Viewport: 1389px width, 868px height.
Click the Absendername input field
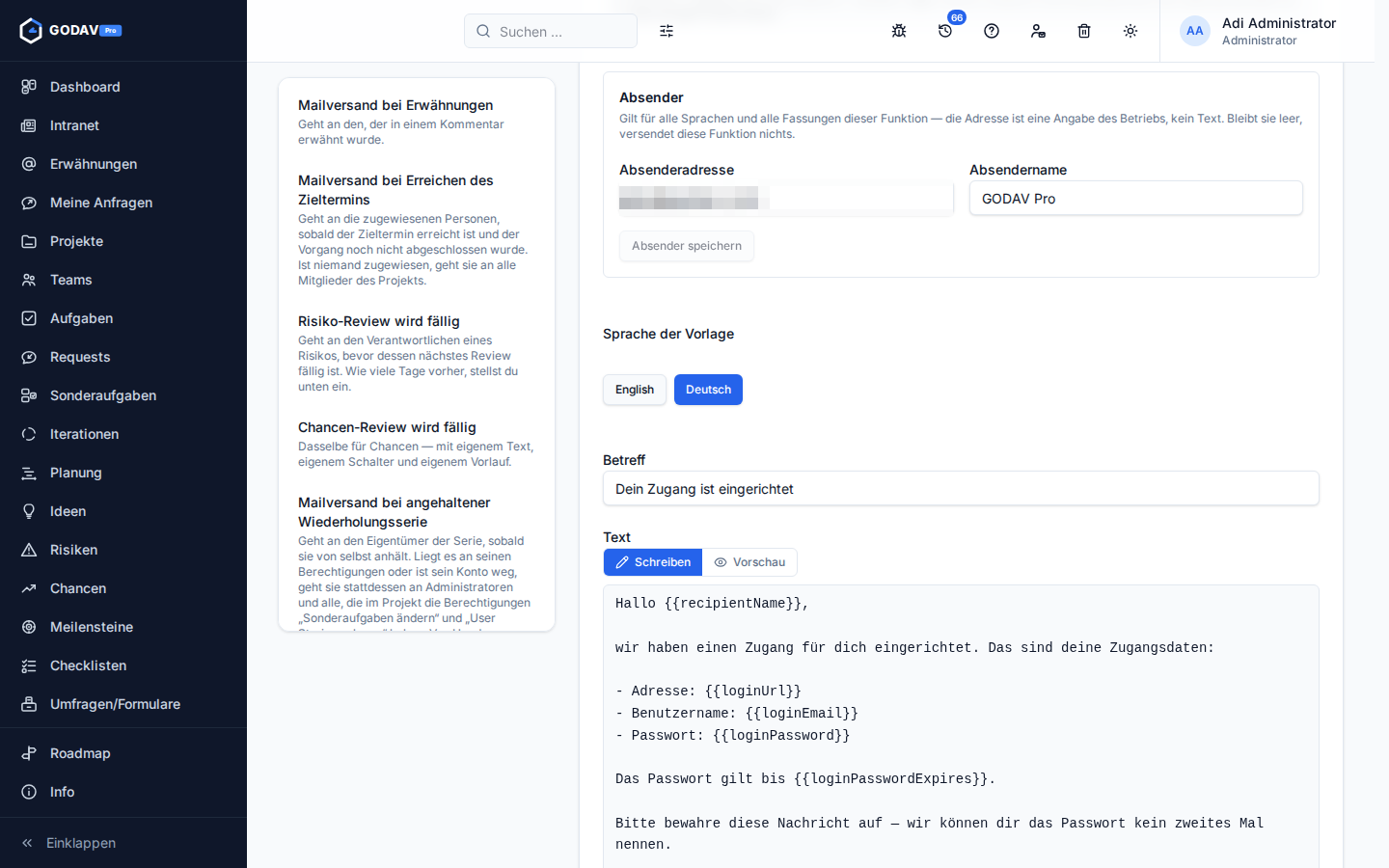[1136, 199]
